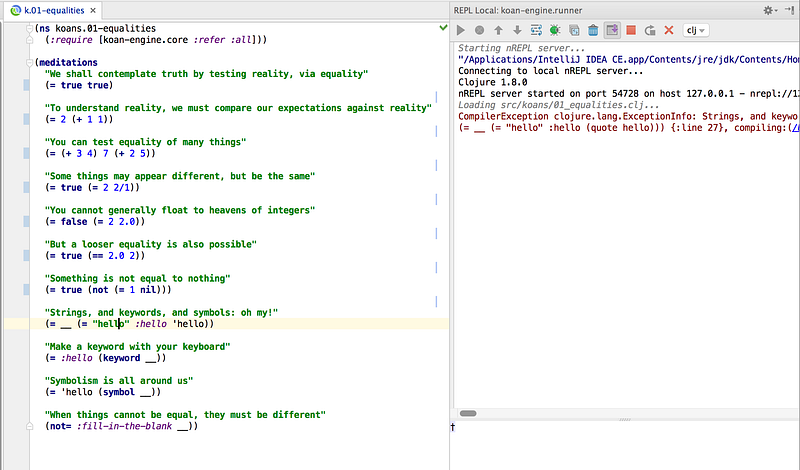
Task: Click the blank __ in hello equality line
Action: point(66,324)
